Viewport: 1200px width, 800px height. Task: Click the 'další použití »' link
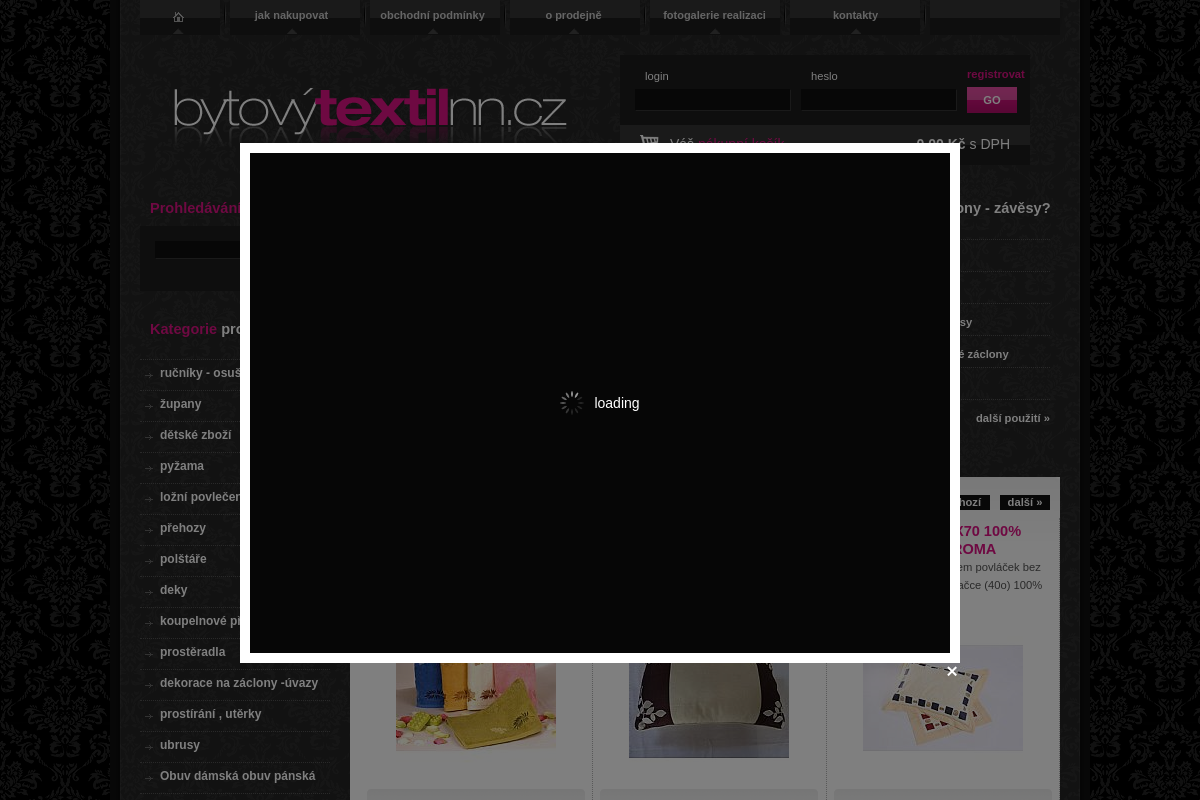pos(1012,418)
